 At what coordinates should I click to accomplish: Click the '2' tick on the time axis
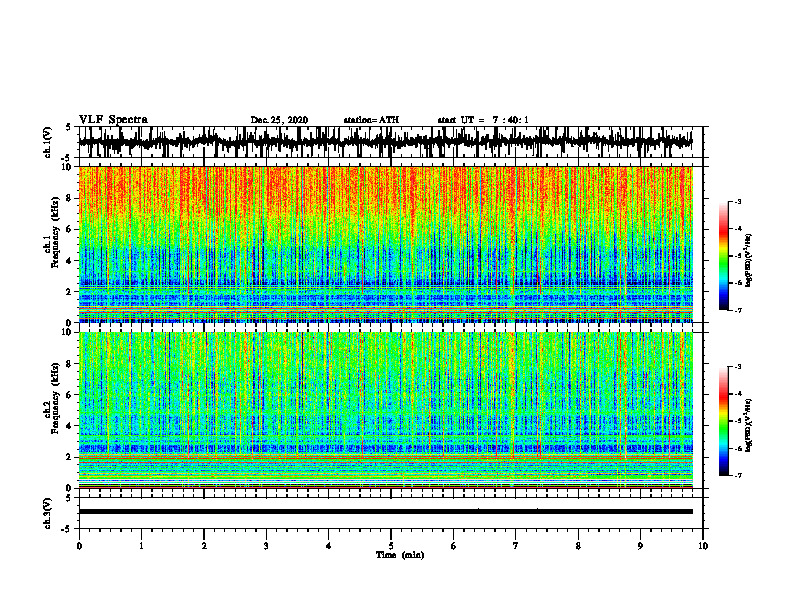(204, 546)
